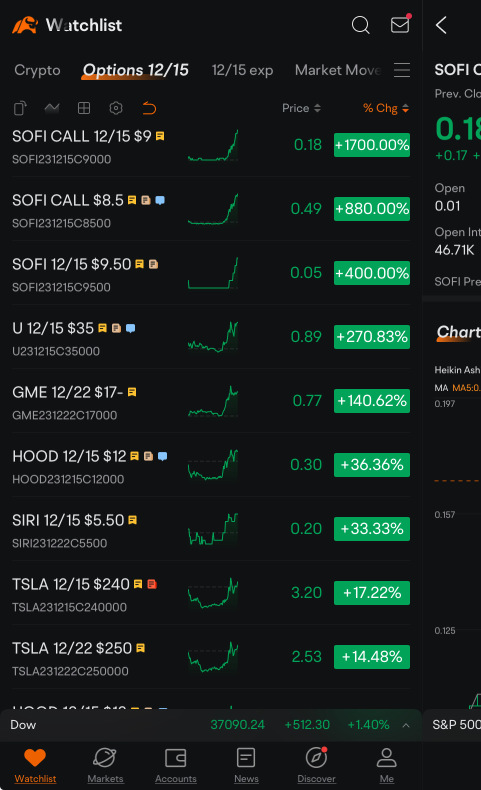The width and height of the screenshot is (481, 790).
Task: Open the search icon in header
Action: pyautogui.click(x=360, y=24)
